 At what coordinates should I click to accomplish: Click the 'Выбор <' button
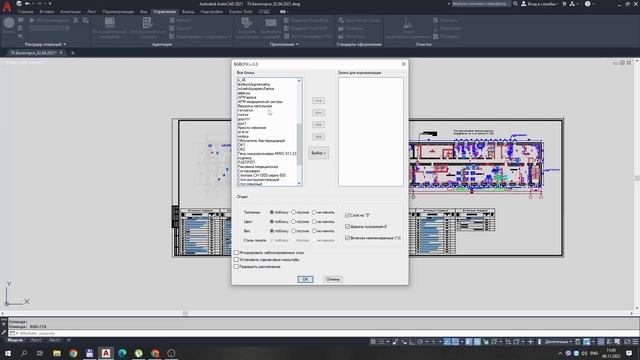[x=318, y=153]
